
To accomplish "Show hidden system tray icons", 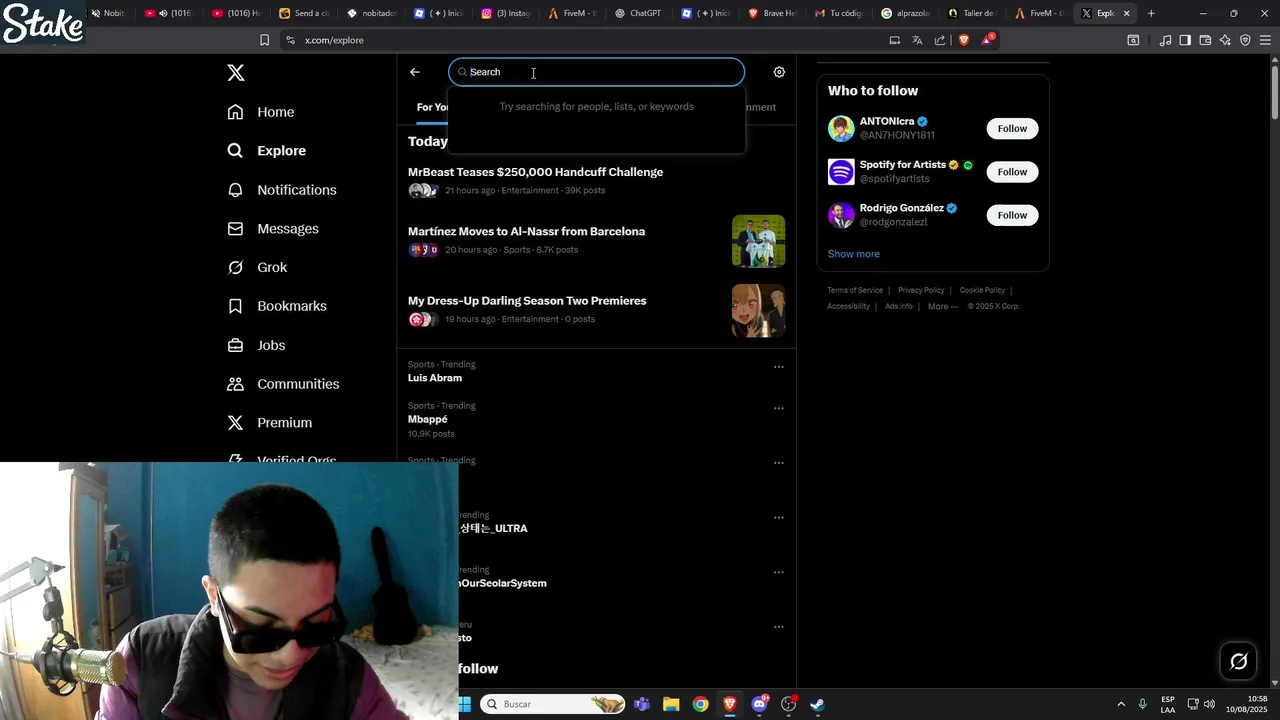I will [1121, 704].
